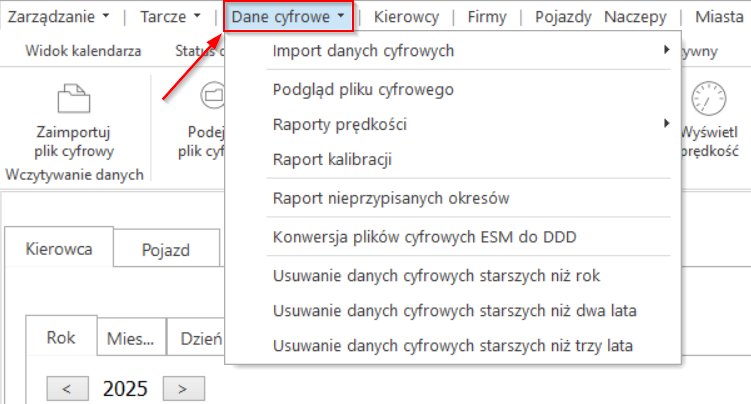Go to next year with > button
This screenshot has height=404, width=751.
point(183,388)
